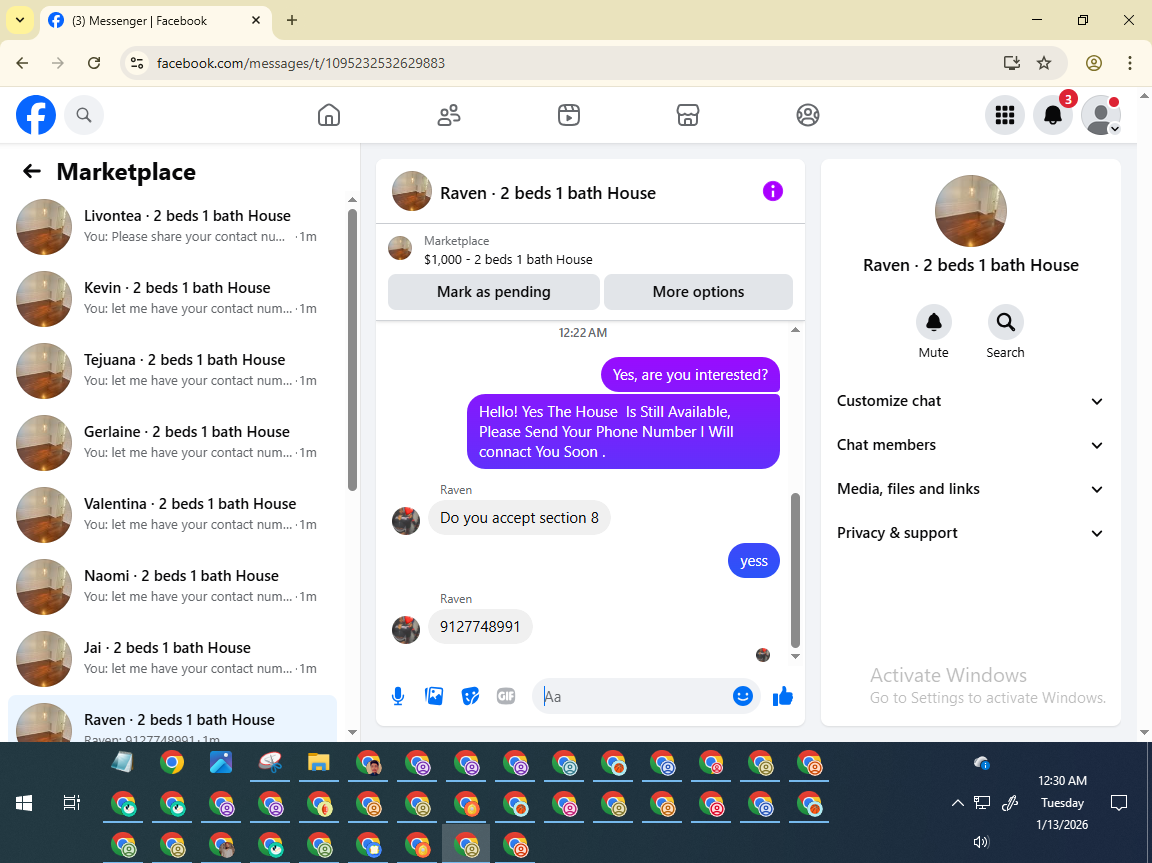Screen dimensions: 1152x863
Task: Open the Facebook logo home link
Action: pos(36,115)
